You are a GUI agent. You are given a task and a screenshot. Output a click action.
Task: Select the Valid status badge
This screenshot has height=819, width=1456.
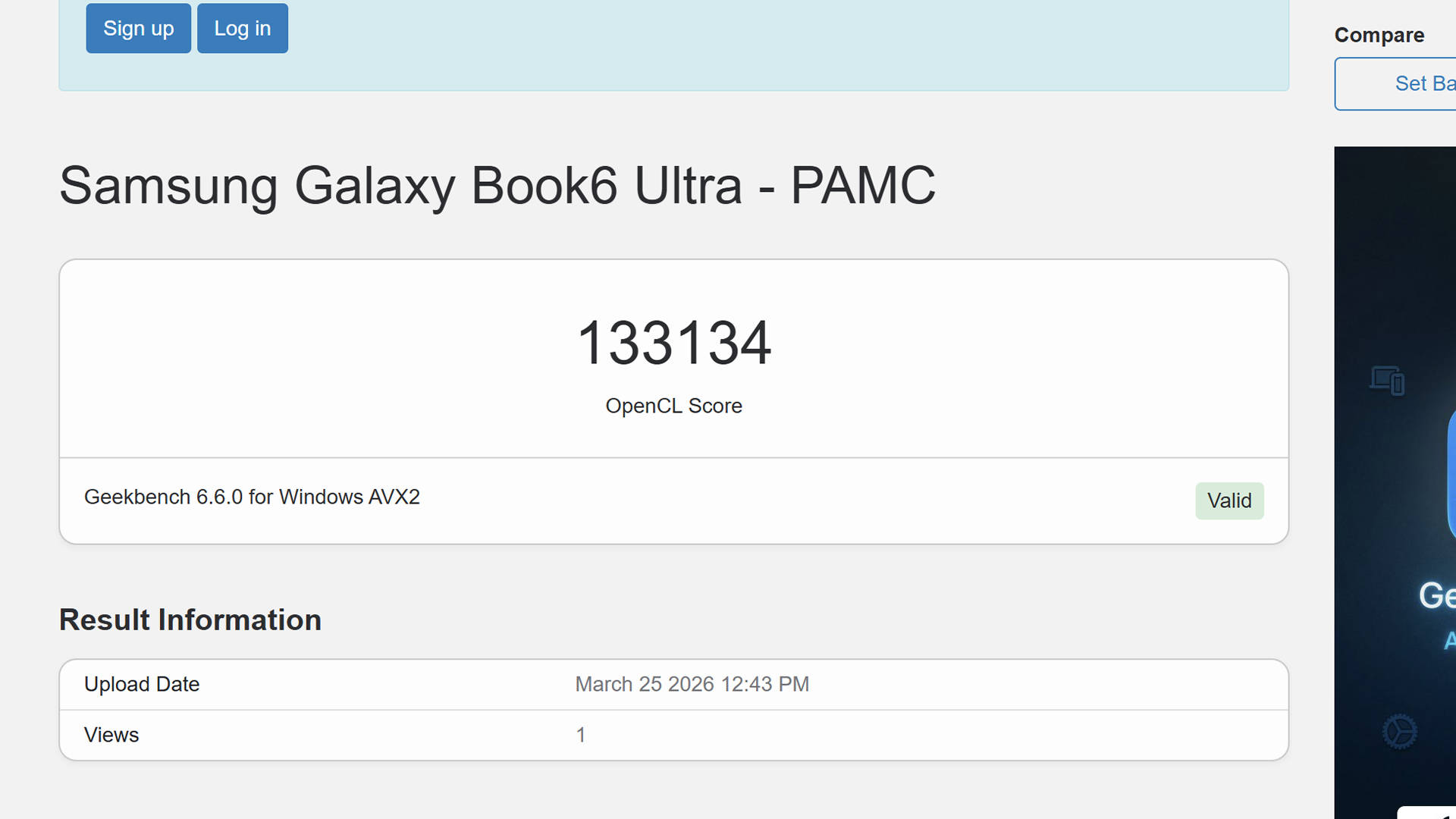[1229, 500]
